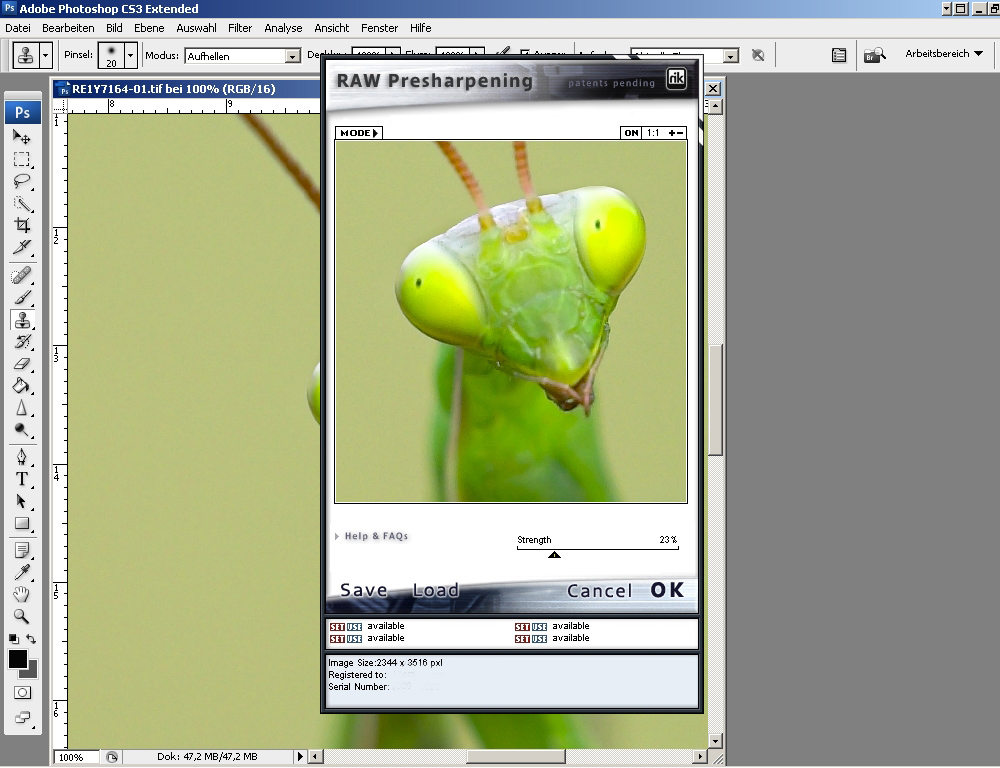1000x768 pixels.
Task: Select the Paint Bucket tool
Action: point(22,386)
